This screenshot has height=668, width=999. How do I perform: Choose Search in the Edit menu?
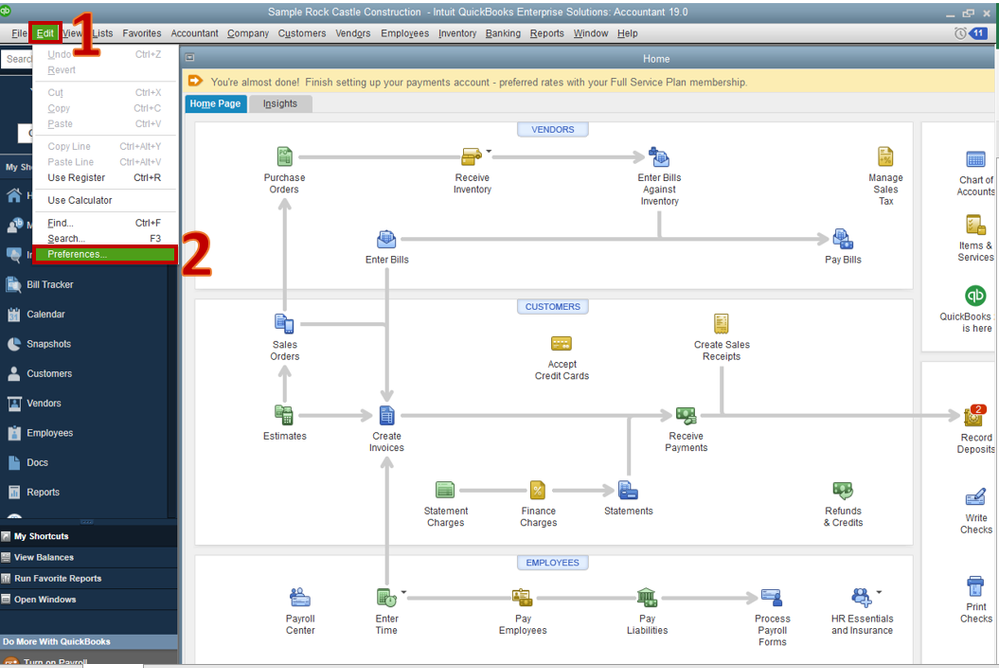coord(105,238)
